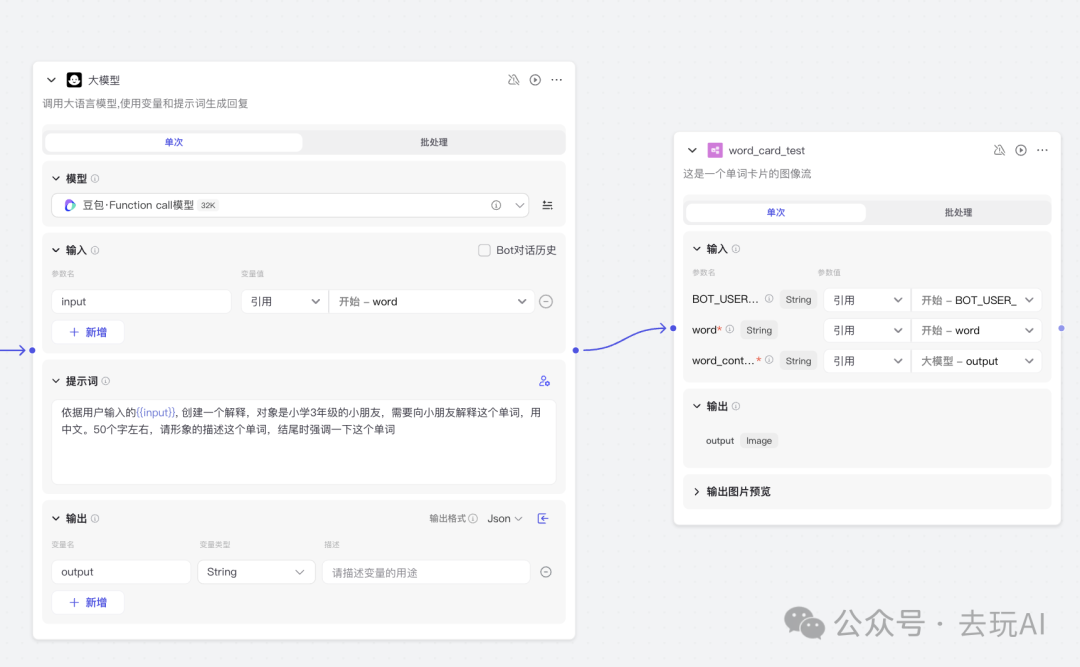This screenshot has width=1080, height=667.
Task: Select 批处理 tab in word_card_test
Action: click(x=958, y=213)
